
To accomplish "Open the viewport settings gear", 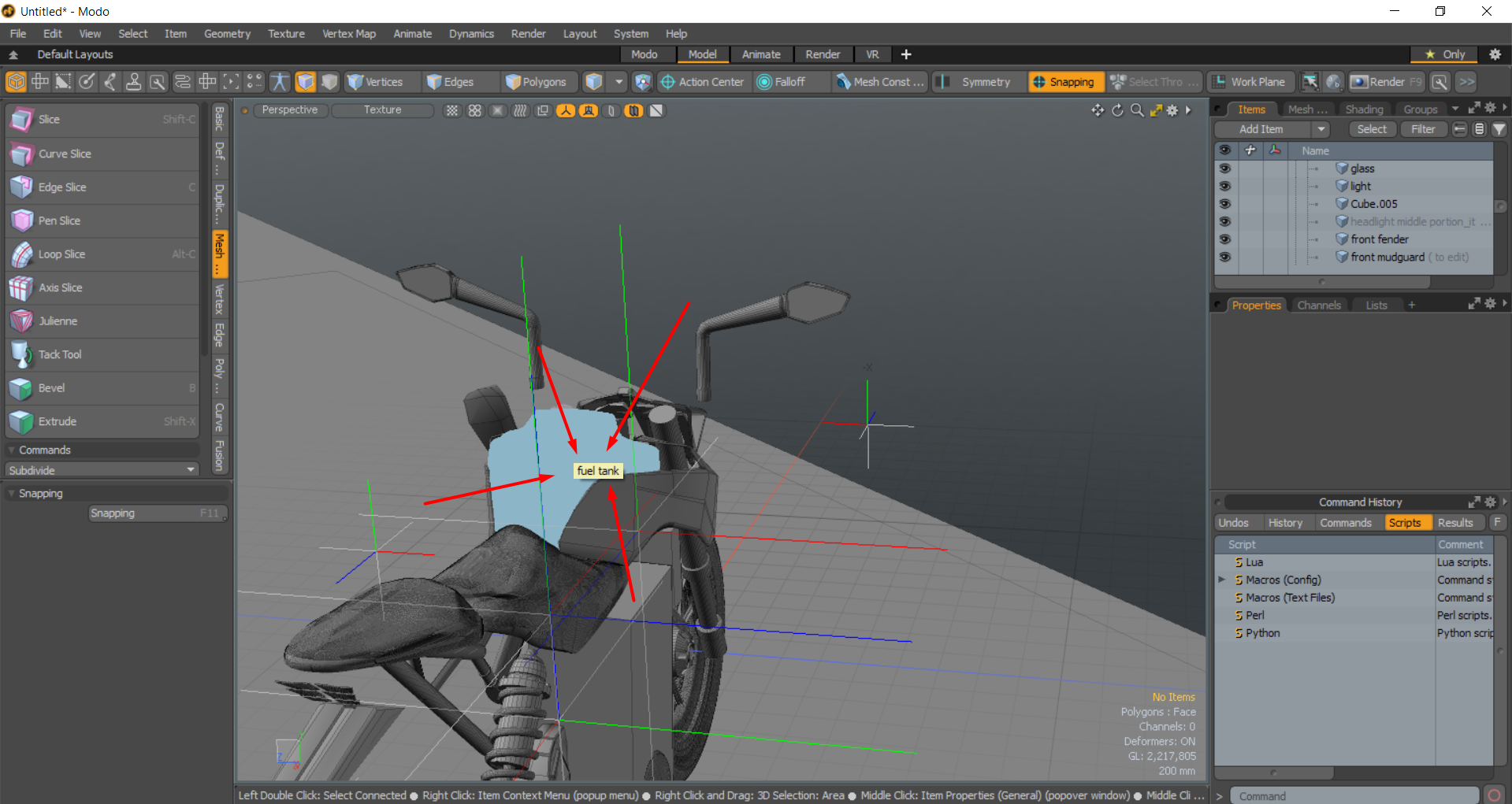I will tap(1172, 110).
